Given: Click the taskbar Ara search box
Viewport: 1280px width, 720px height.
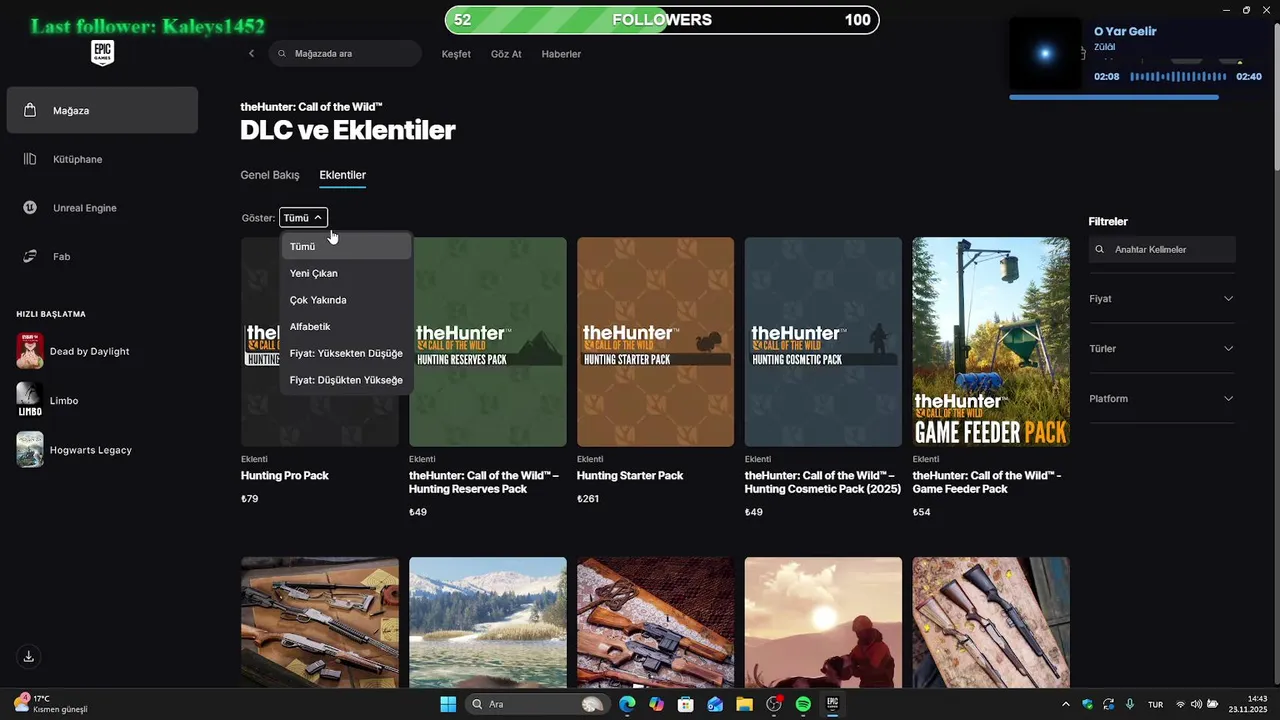Looking at the screenshot, I should 537,704.
